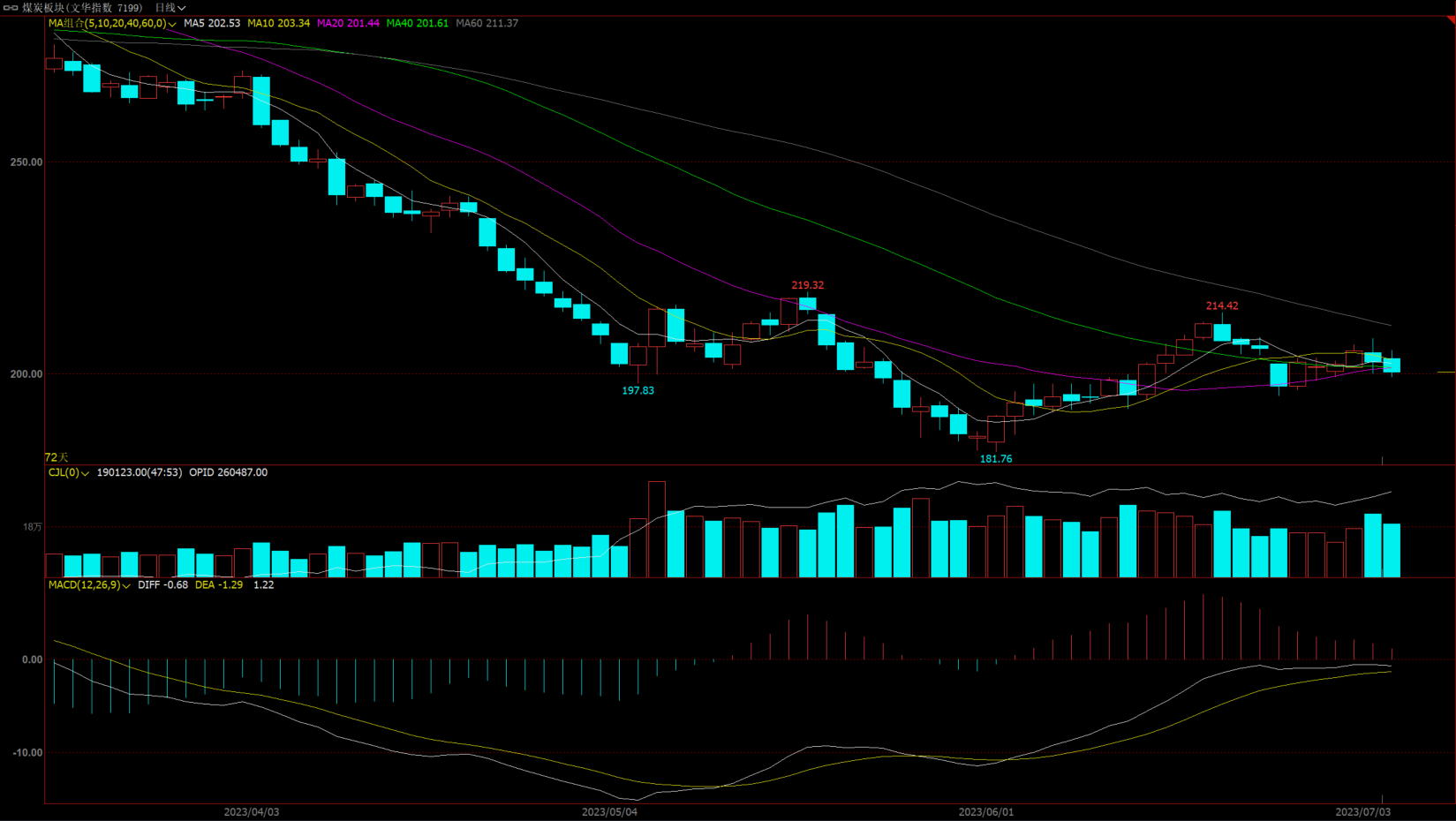Click the 2023/07/03 date marker
The width and height of the screenshot is (1456, 821).
[x=1363, y=812]
